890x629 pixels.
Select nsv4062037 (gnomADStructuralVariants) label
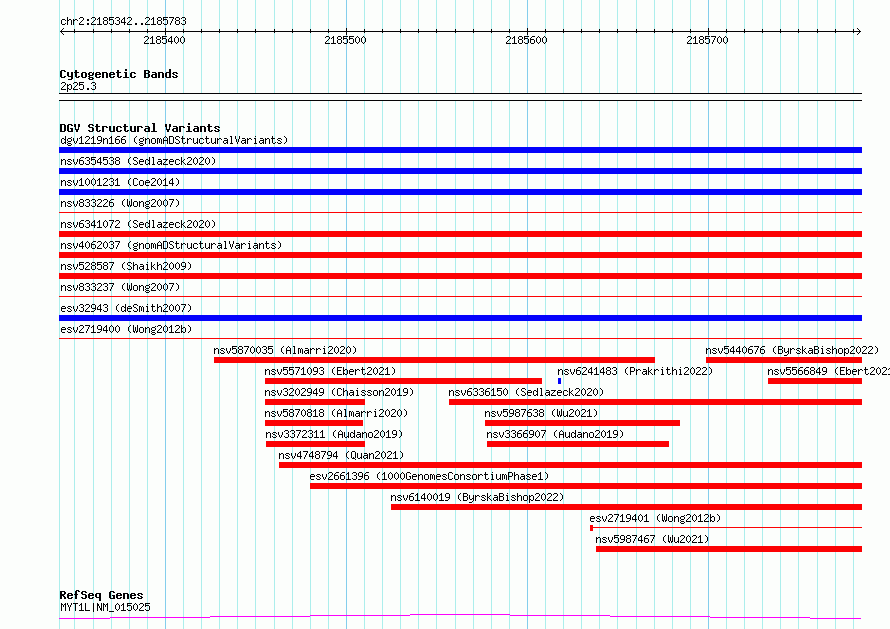[171, 245]
